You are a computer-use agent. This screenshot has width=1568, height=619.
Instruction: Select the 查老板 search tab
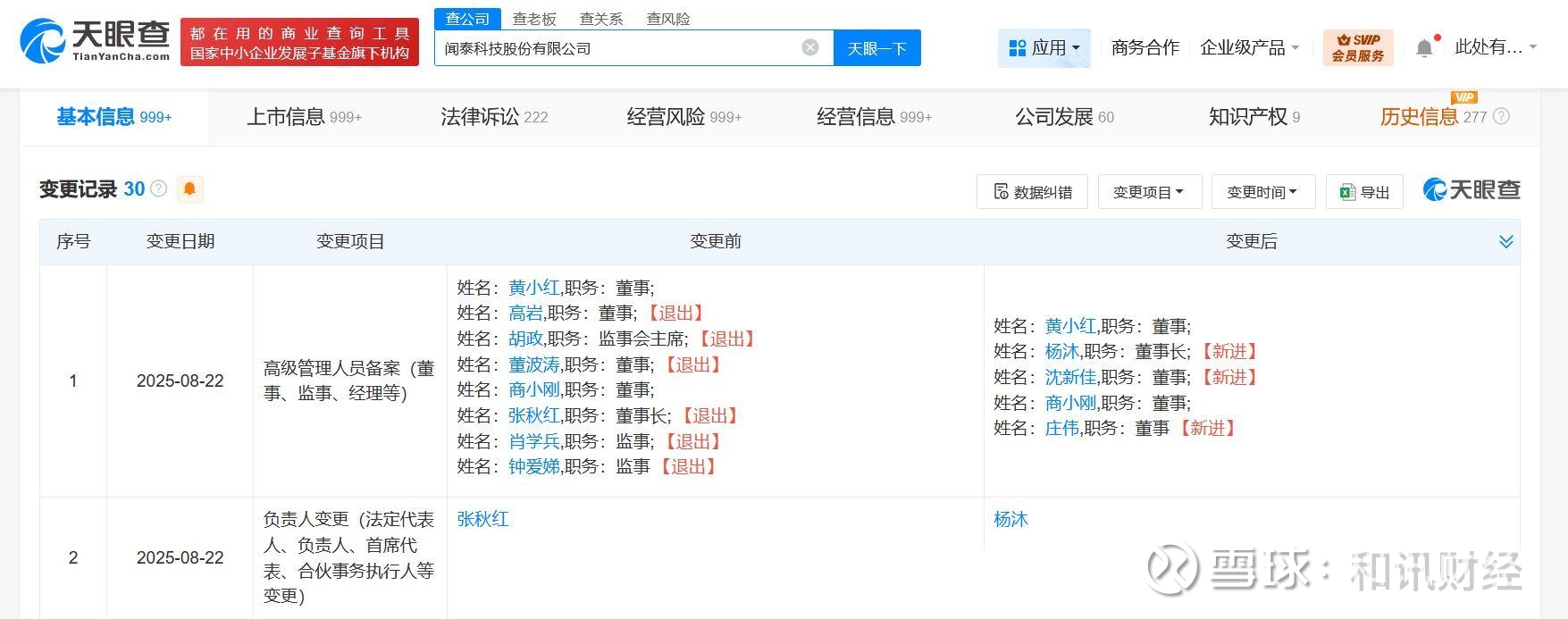coord(534,19)
